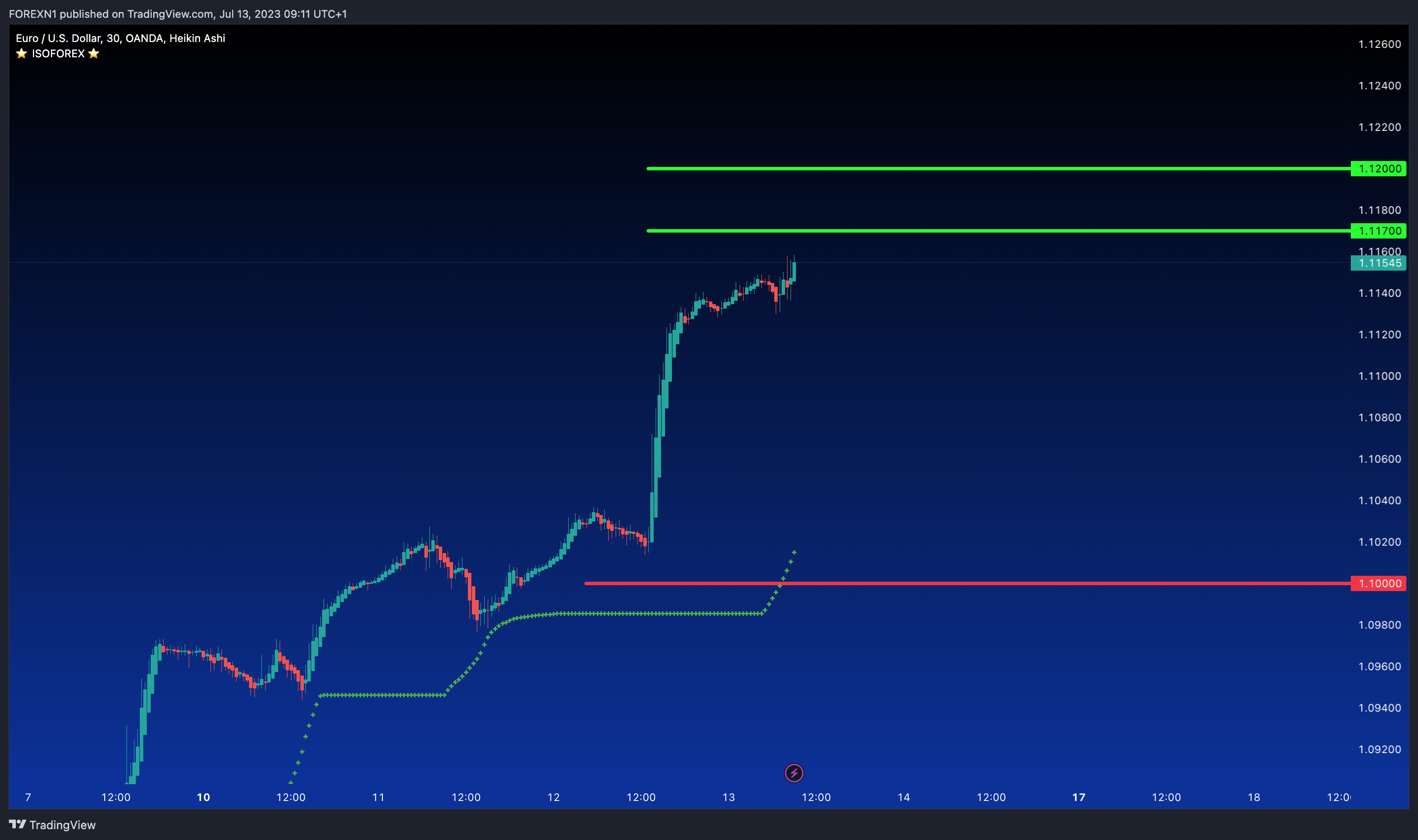The width and height of the screenshot is (1418, 840).
Task: Click the 1.09400 price axis label
Action: tap(1379, 708)
